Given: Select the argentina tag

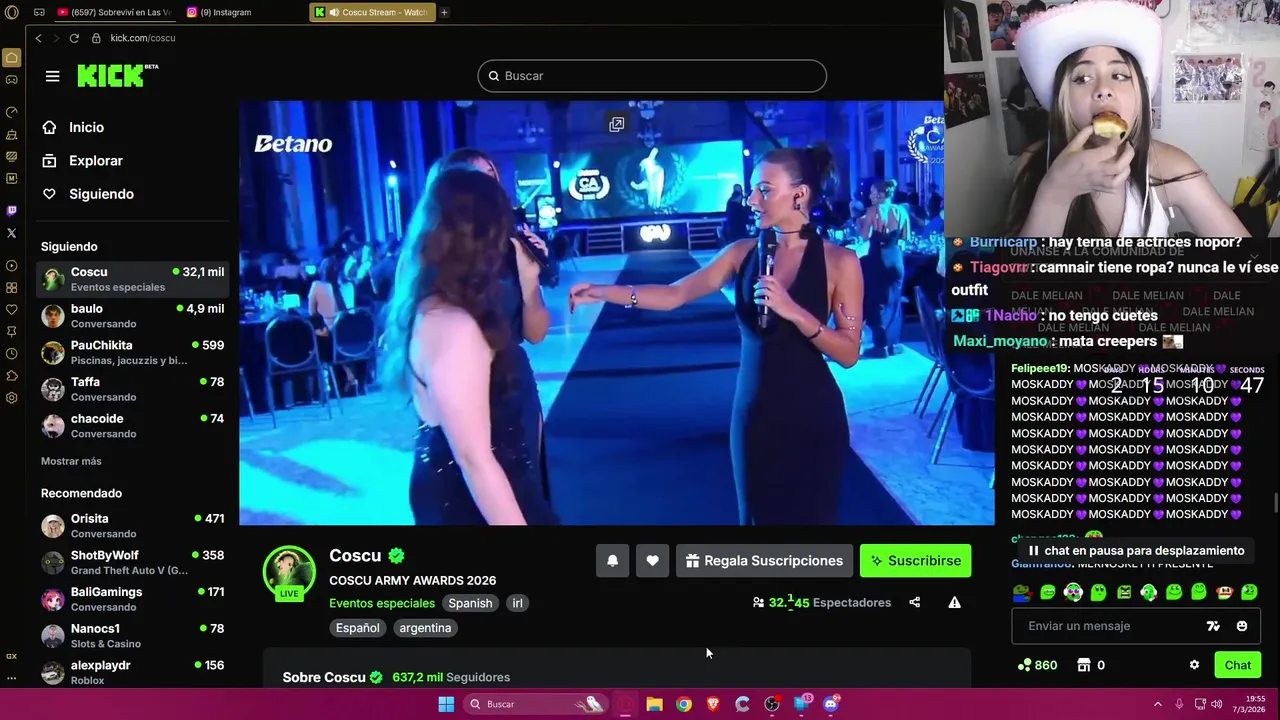Looking at the screenshot, I should pyautogui.click(x=425, y=628).
